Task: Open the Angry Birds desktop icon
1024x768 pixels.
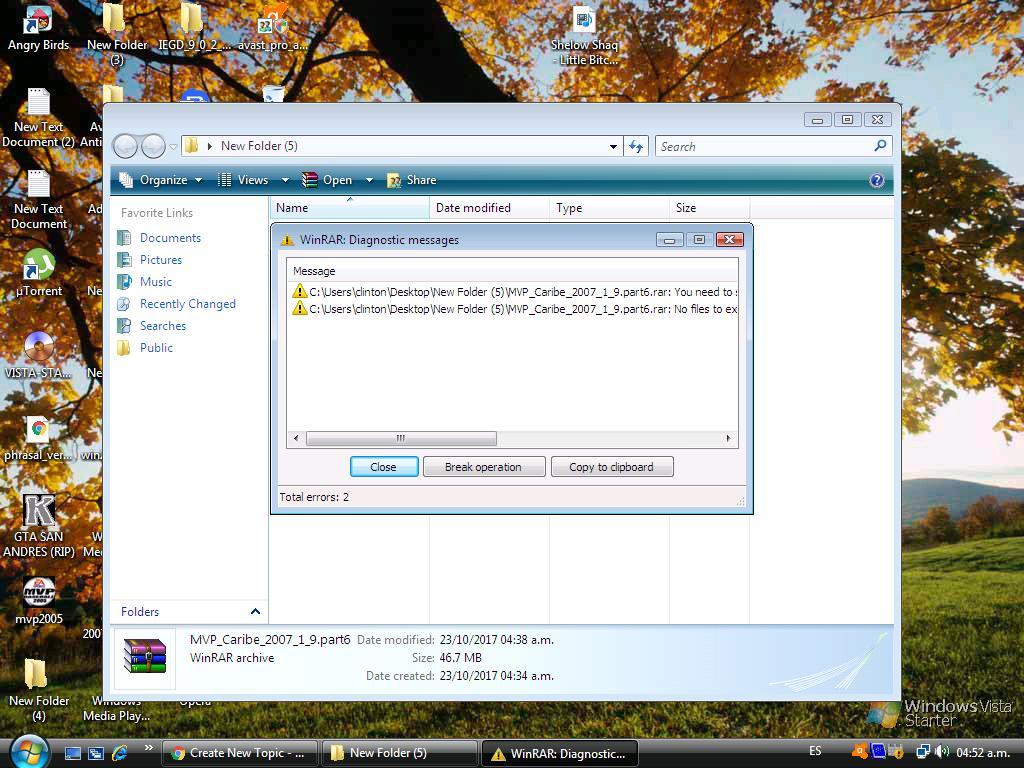Action: pyautogui.click(x=38, y=22)
